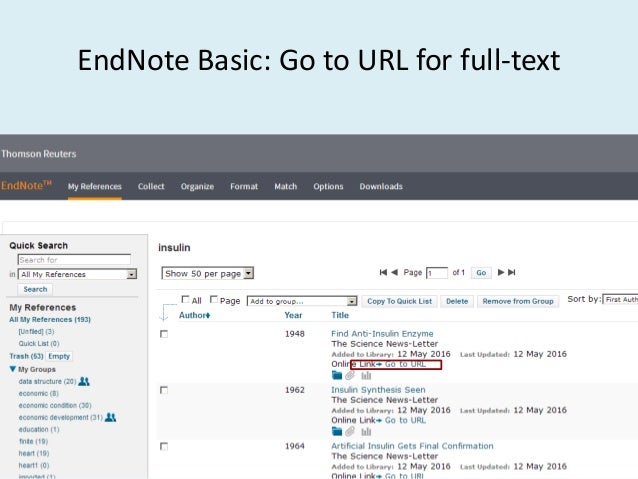Open the [Unfiled] (3) group
Image resolution: width=638 pixels, height=479 pixels.
coord(36,332)
